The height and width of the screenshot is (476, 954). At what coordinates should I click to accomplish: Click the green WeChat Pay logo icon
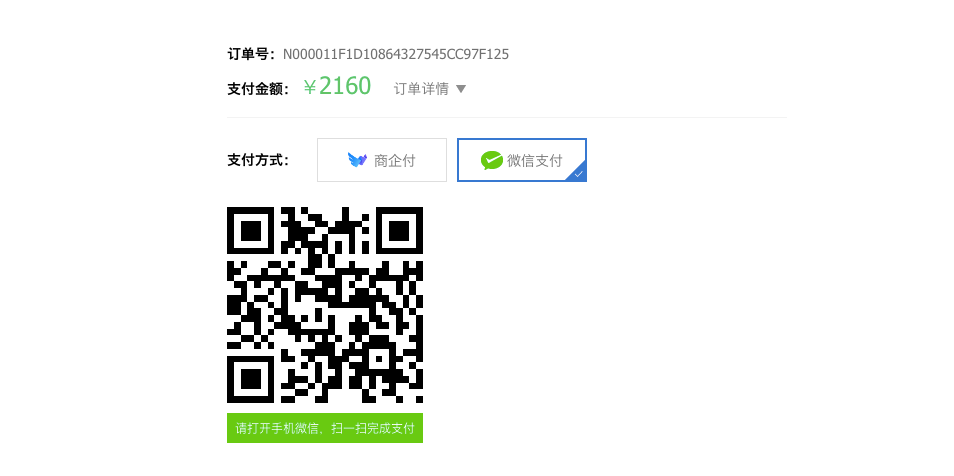click(492, 161)
